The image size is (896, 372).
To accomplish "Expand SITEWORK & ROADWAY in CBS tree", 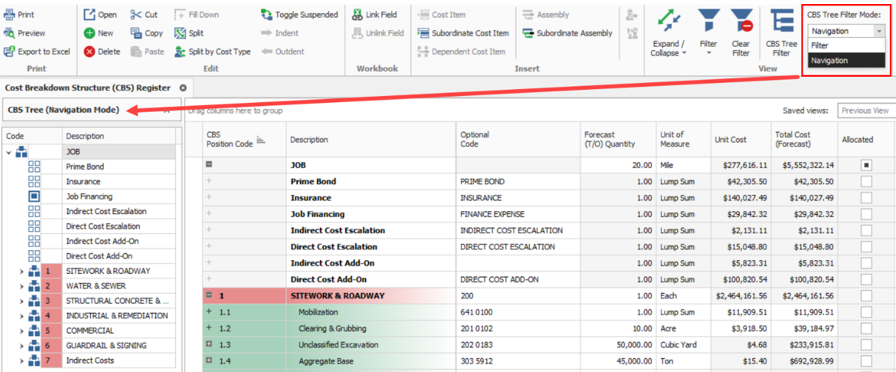I will coord(22,271).
